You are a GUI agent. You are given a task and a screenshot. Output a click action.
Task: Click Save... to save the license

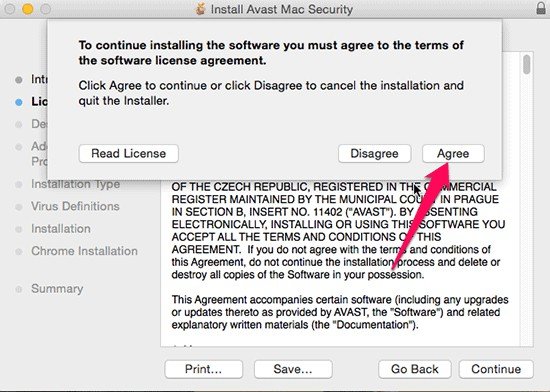[293, 369]
